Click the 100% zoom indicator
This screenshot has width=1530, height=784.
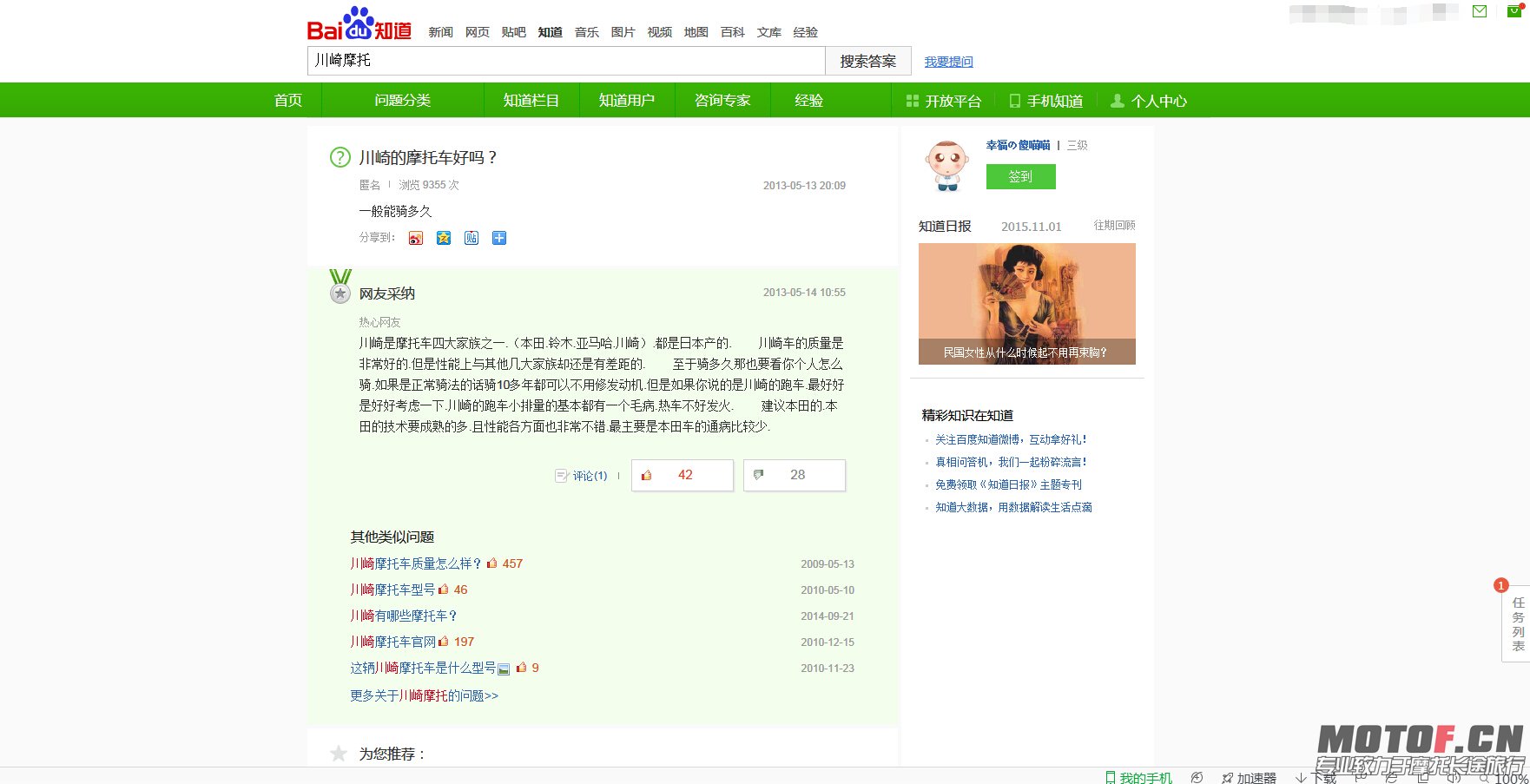pos(1511,778)
